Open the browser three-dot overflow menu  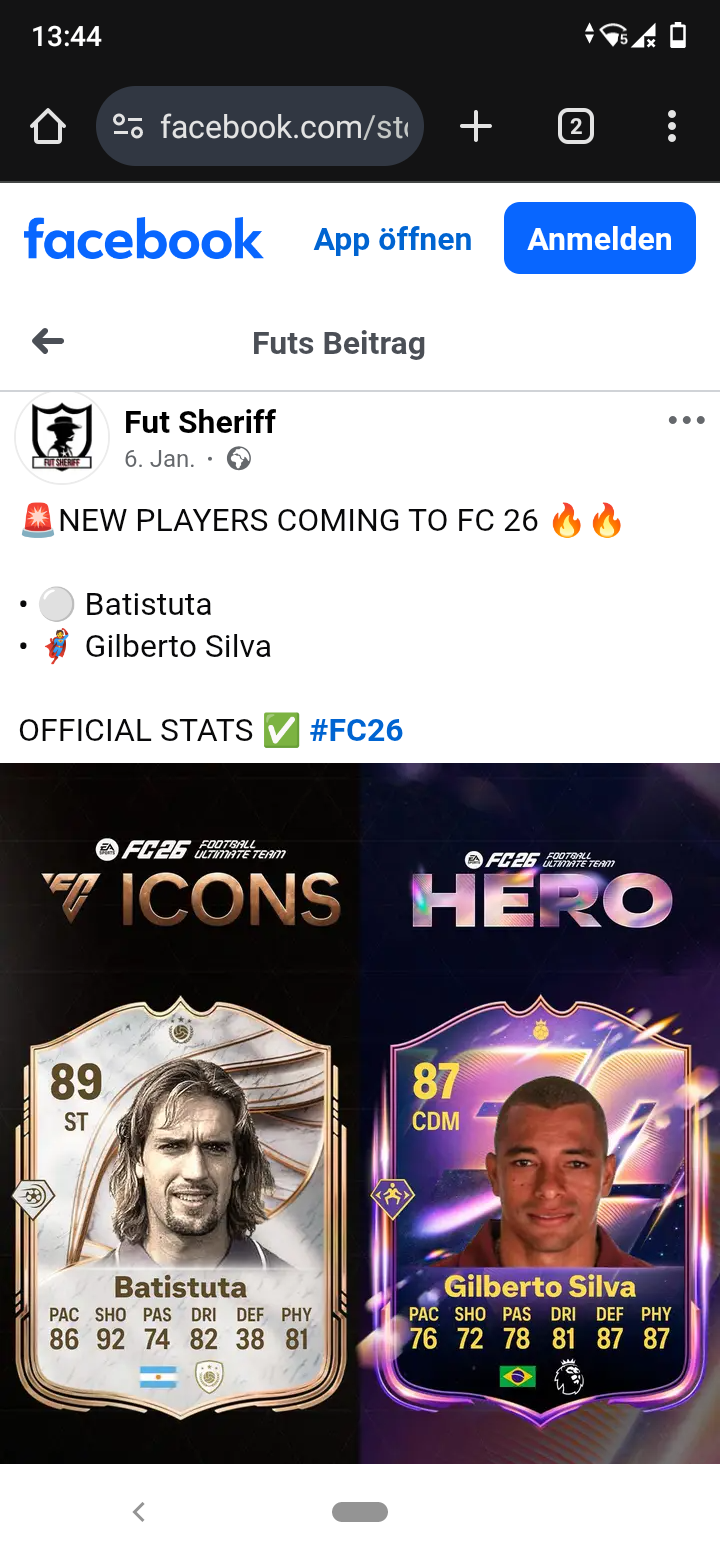[672, 127]
